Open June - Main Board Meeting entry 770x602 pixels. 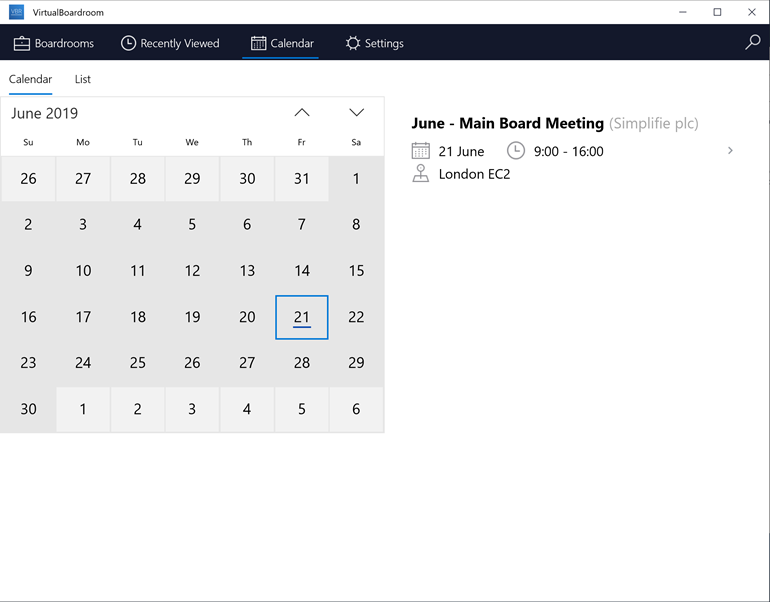click(507, 123)
